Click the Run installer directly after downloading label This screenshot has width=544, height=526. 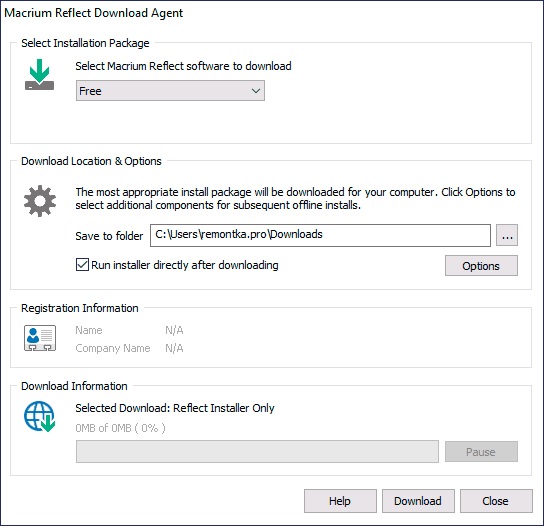(185, 265)
